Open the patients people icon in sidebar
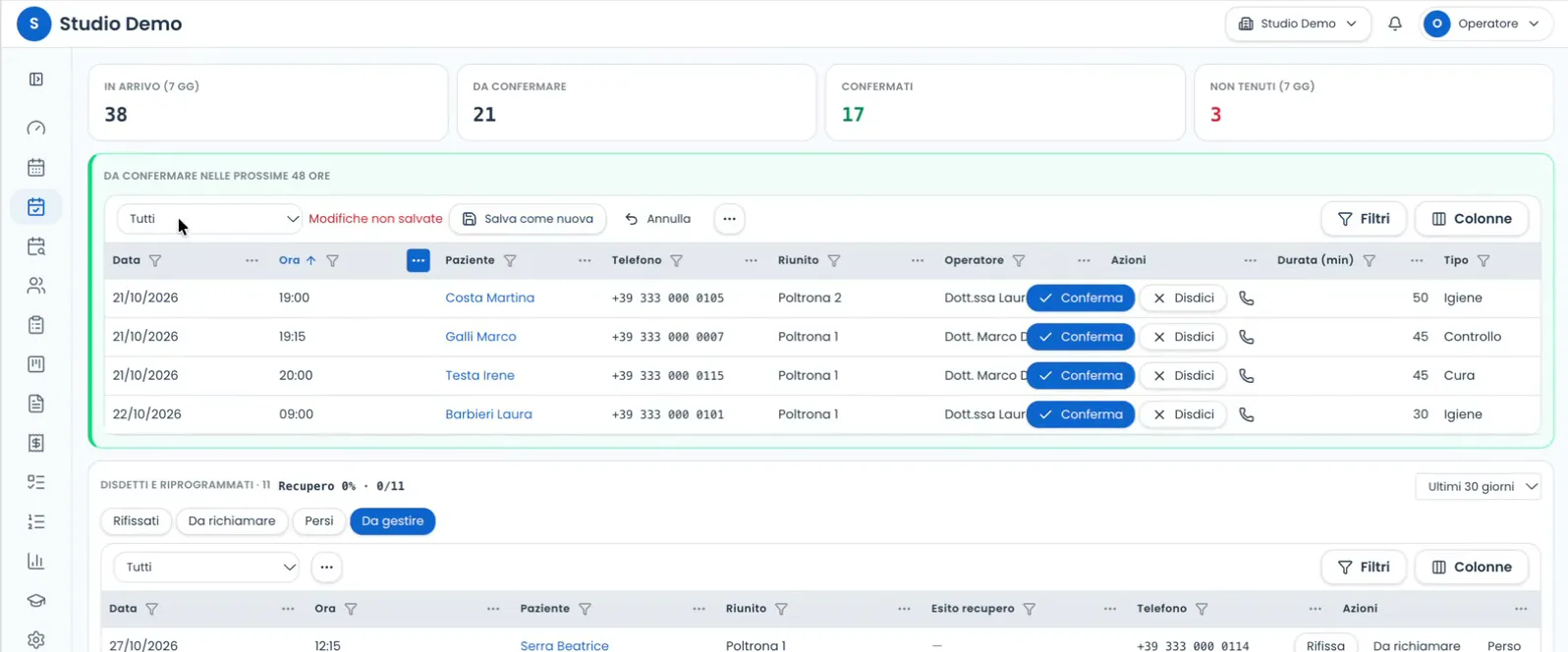Viewport: 1568px width, 652px height. (36, 286)
